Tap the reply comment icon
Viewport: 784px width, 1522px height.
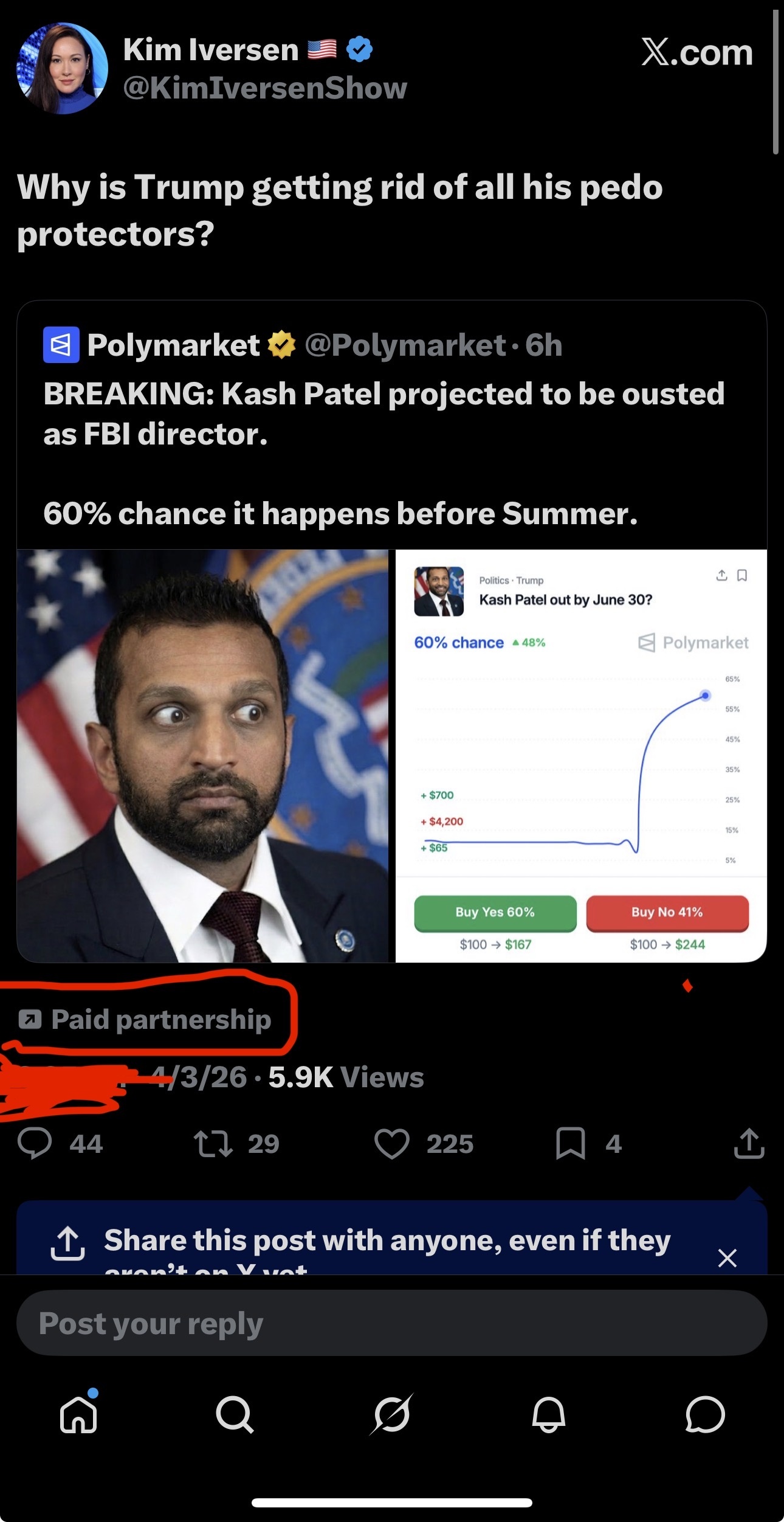click(35, 1144)
